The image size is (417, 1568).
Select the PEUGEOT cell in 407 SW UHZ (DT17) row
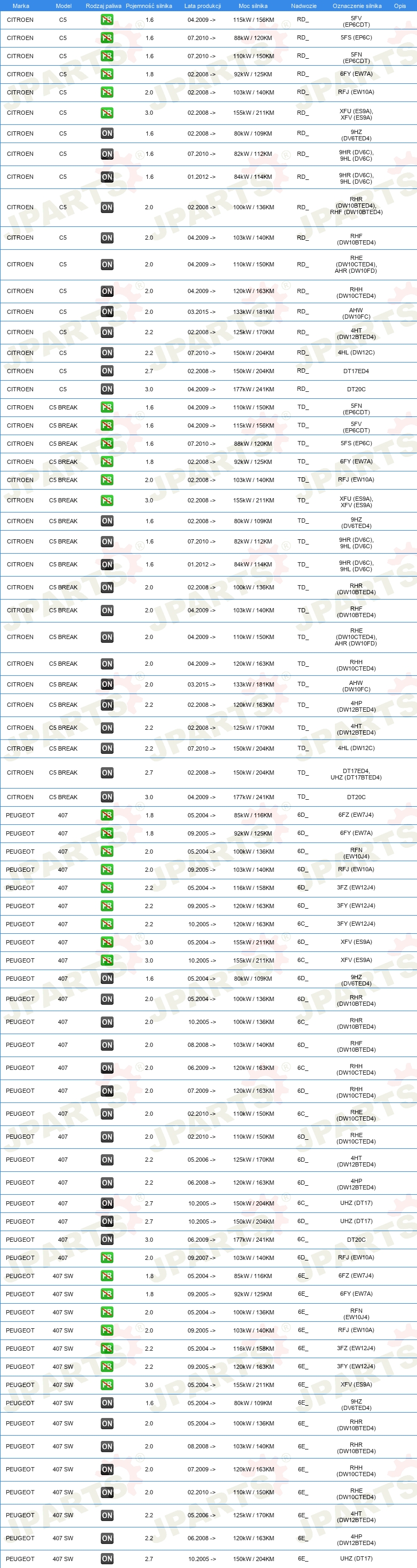tap(20, 1559)
